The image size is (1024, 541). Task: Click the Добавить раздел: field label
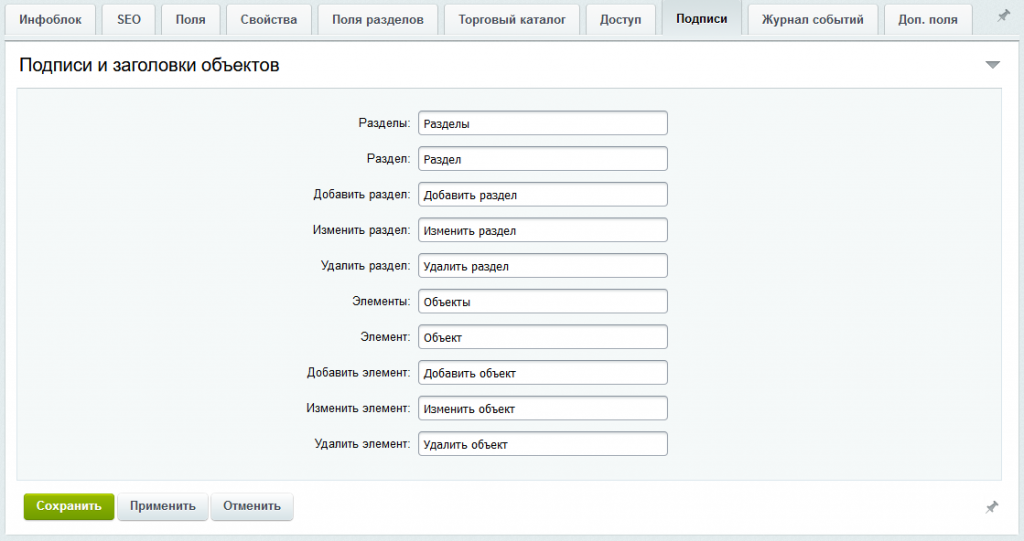(x=362, y=194)
